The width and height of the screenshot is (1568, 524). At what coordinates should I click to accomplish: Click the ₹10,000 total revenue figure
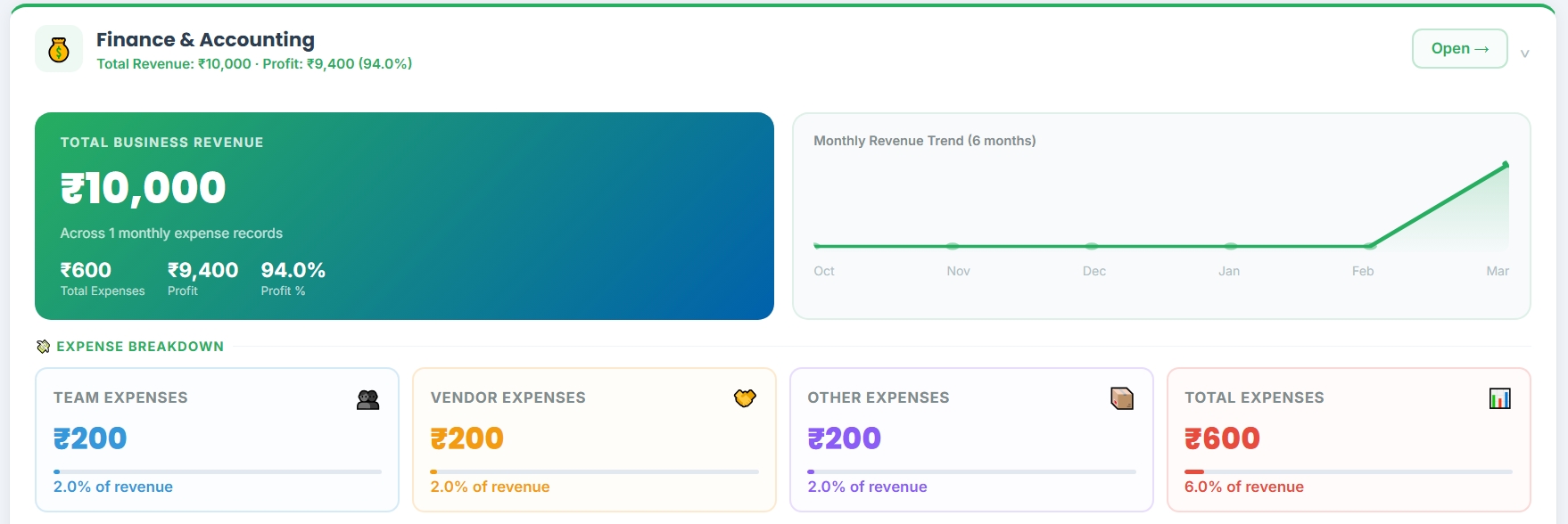point(143,188)
